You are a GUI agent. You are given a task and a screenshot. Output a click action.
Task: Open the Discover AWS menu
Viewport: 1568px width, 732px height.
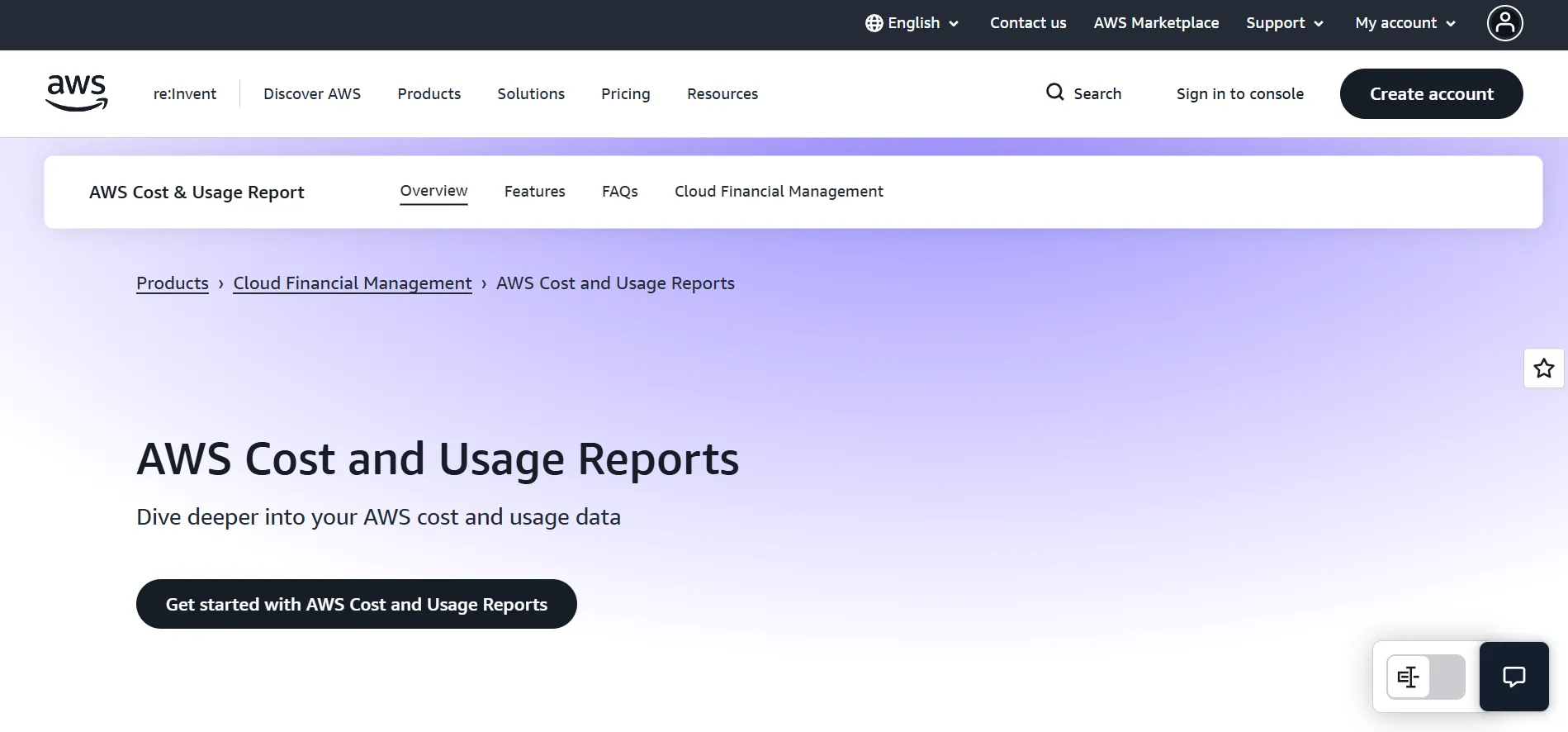click(x=312, y=94)
